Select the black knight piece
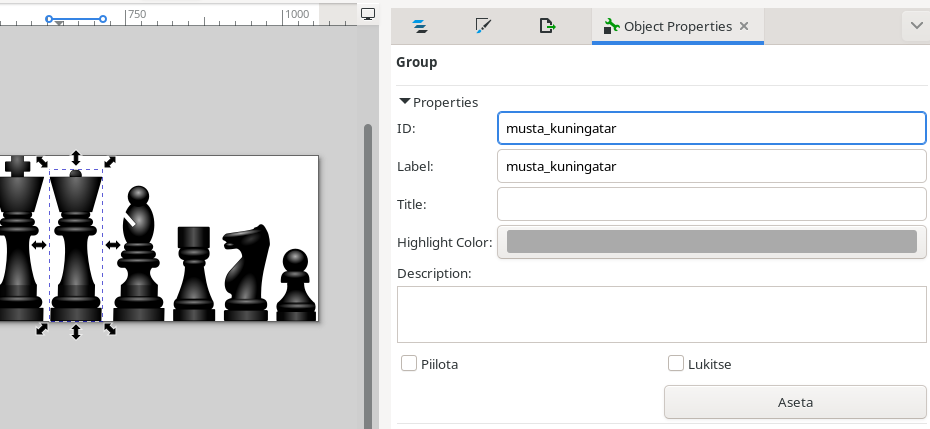The height and width of the screenshot is (429, 930). click(x=246, y=272)
